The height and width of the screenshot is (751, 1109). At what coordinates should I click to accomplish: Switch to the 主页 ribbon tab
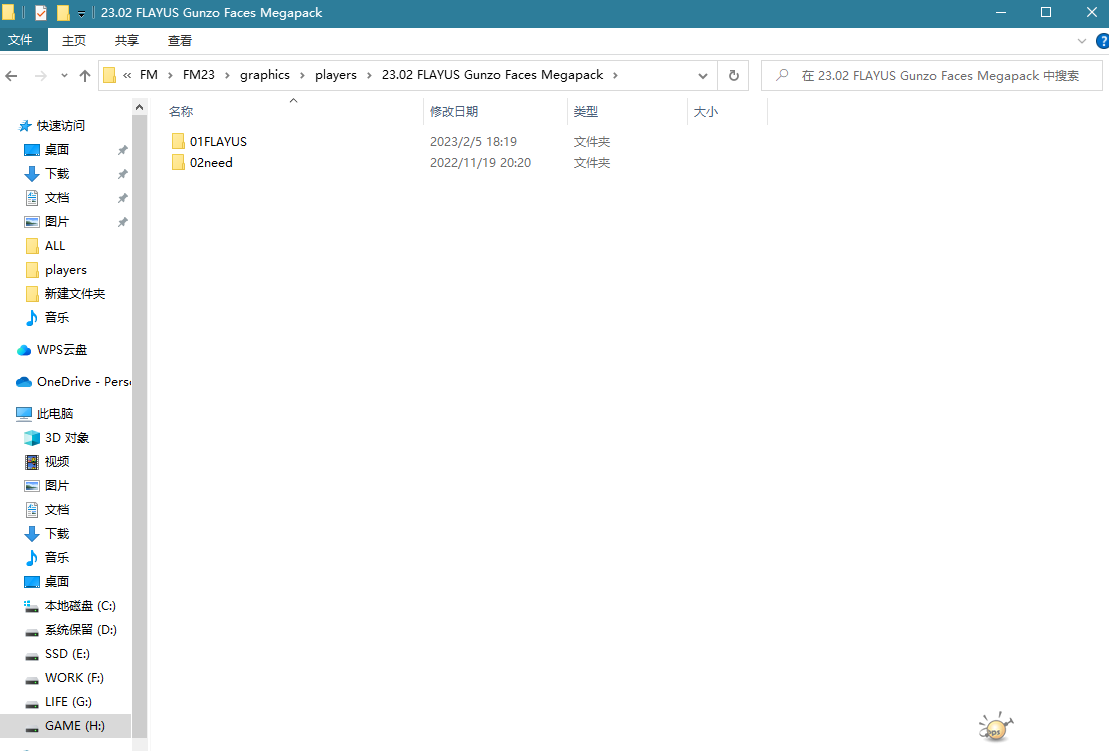[x=74, y=40]
